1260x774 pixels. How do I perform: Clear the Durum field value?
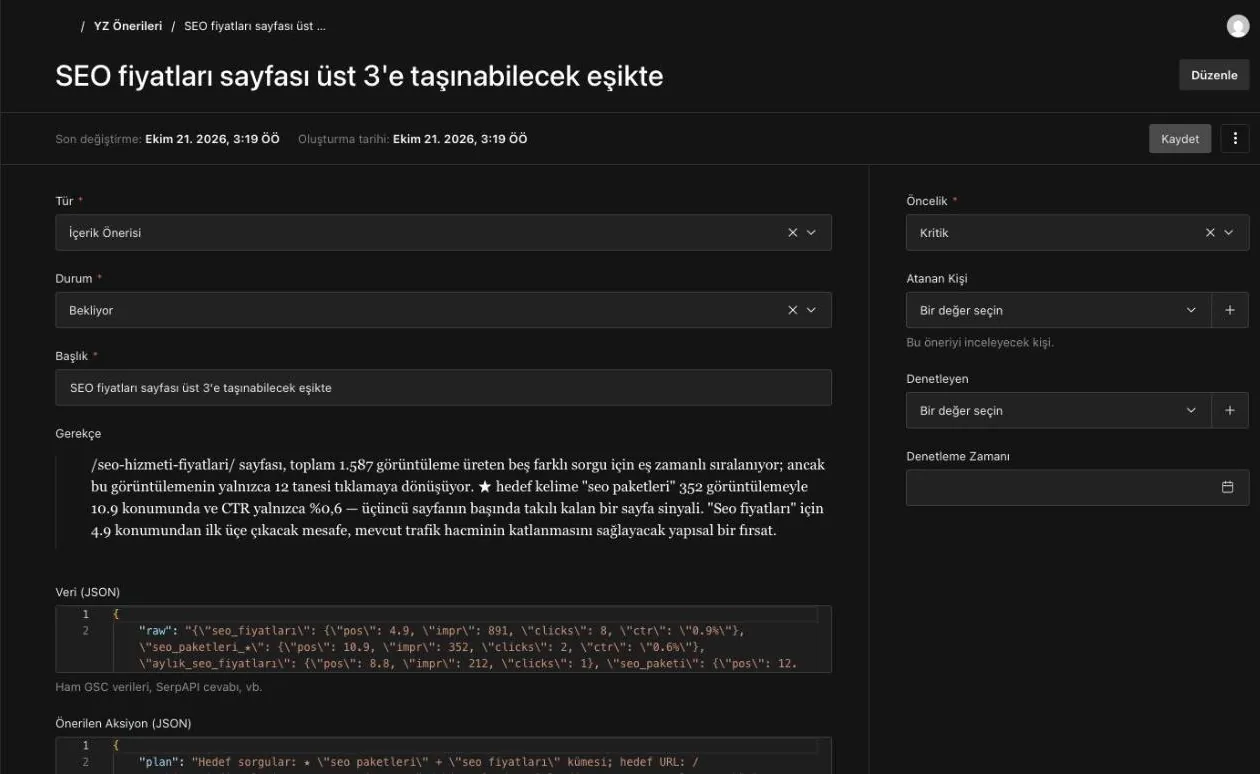(793, 310)
